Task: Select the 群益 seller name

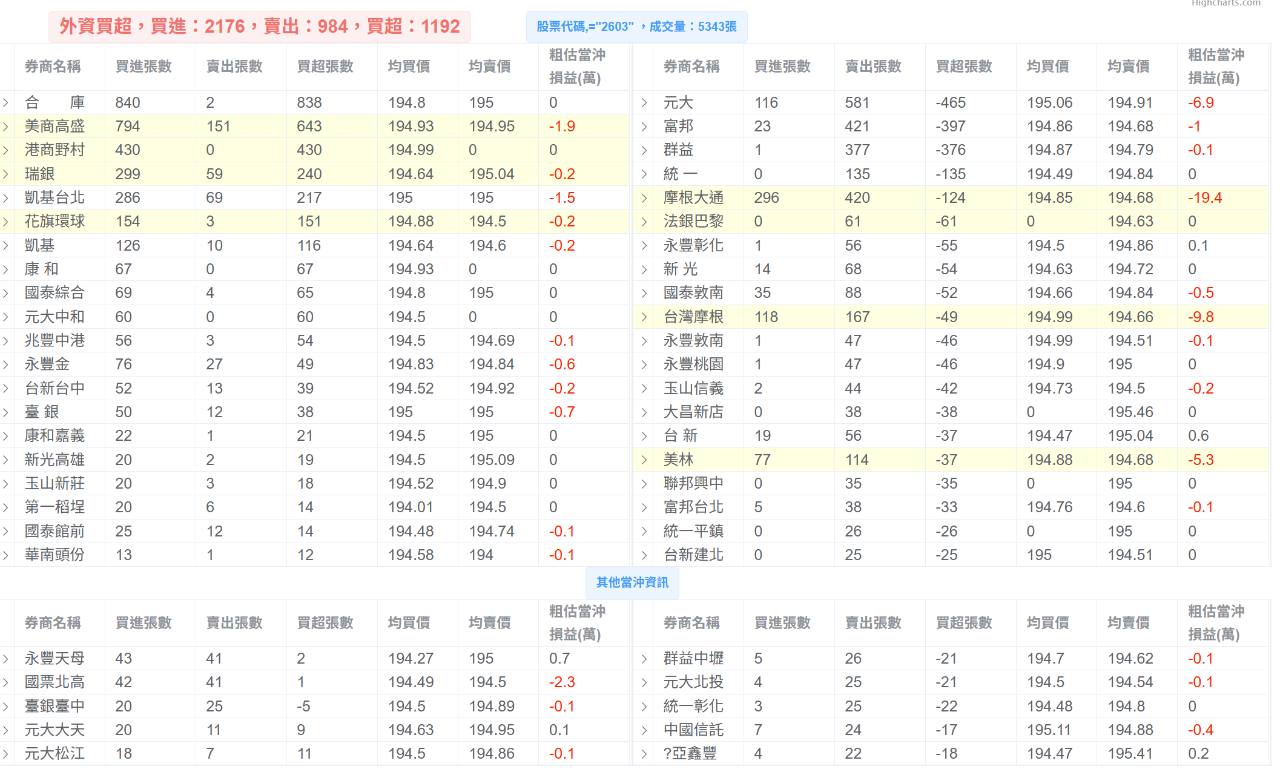Action: (679, 150)
